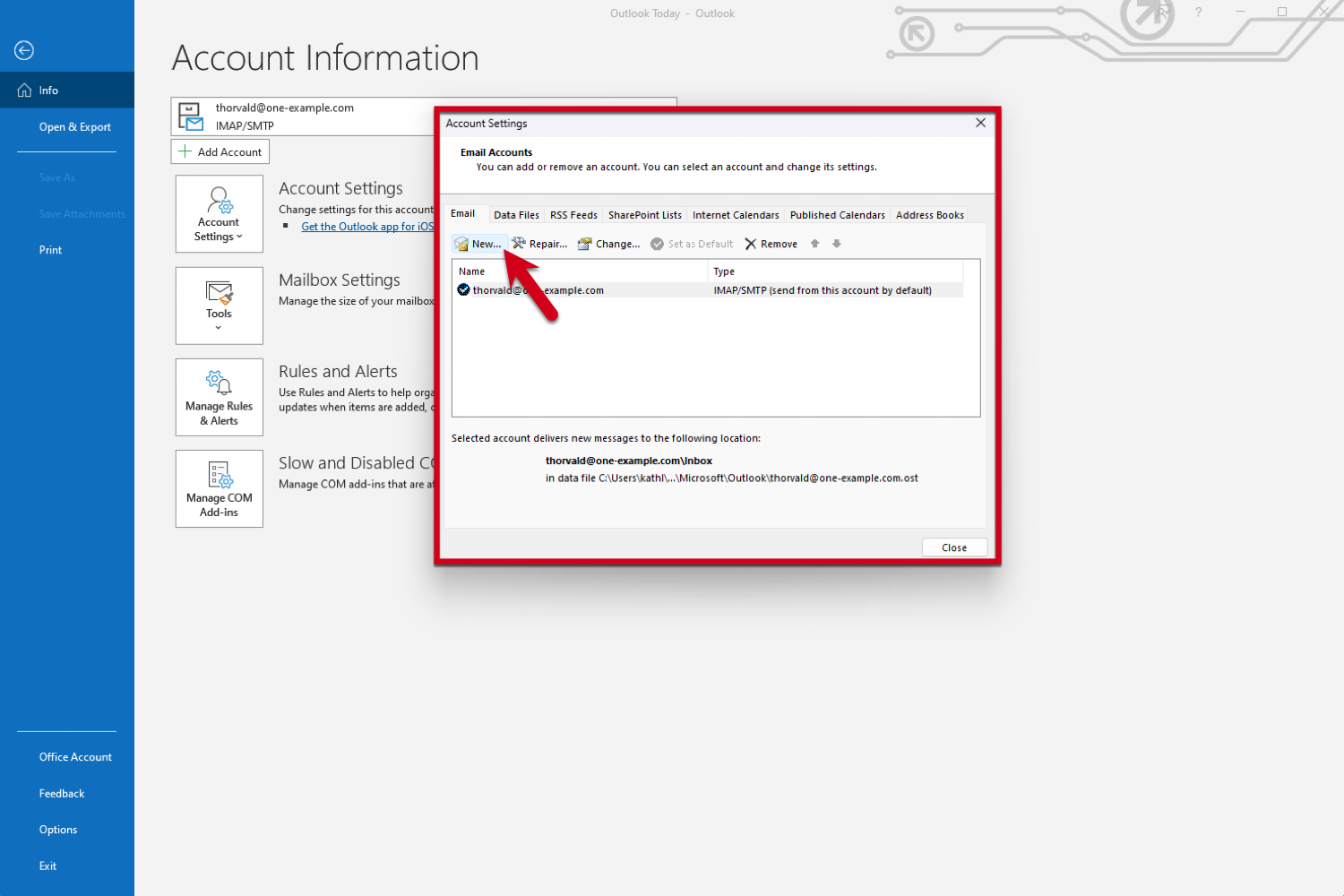Click the Repair account icon
Image resolution: width=1344 pixels, height=896 pixels.
click(x=519, y=243)
